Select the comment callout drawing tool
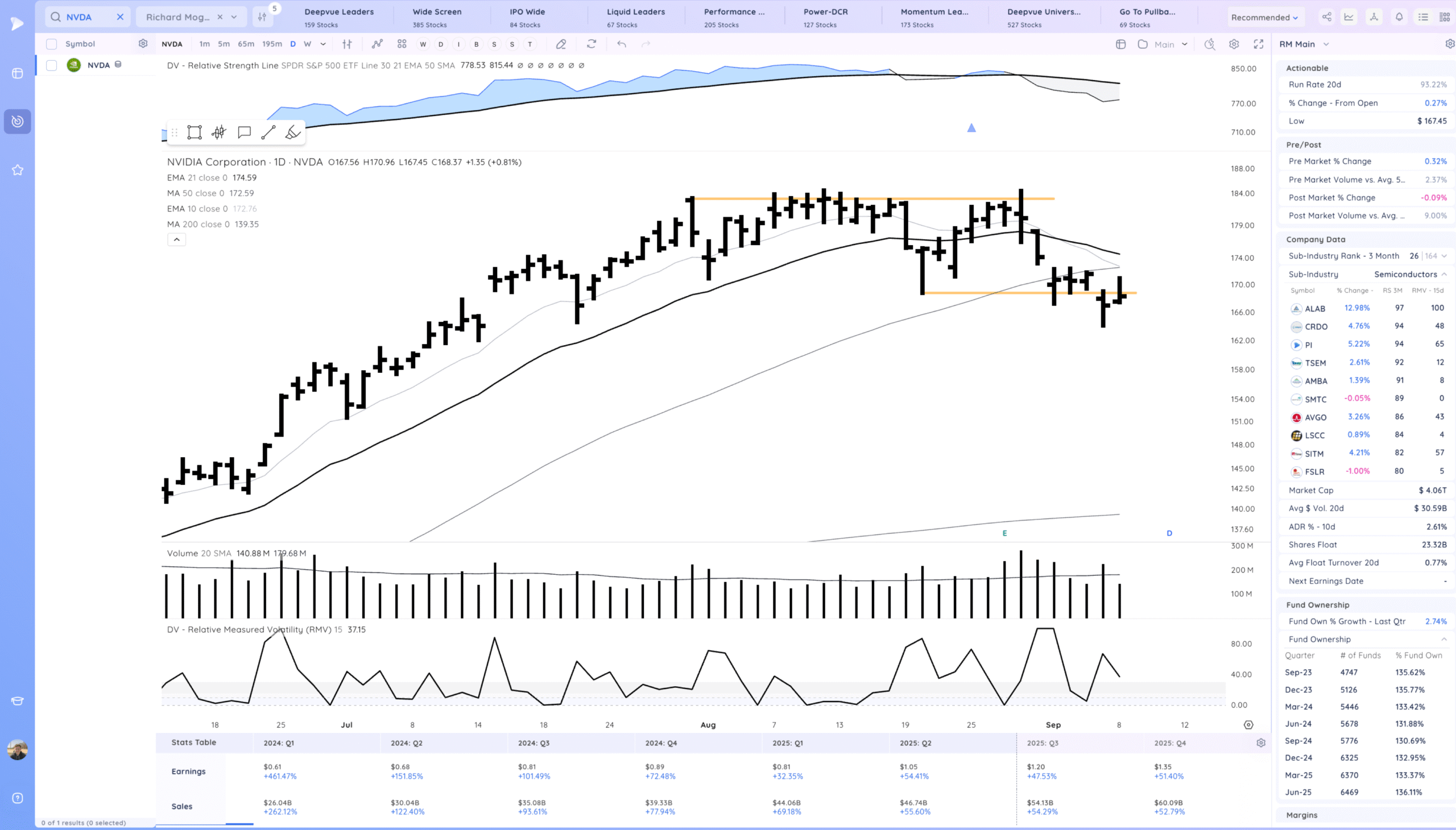 click(244, 132)
